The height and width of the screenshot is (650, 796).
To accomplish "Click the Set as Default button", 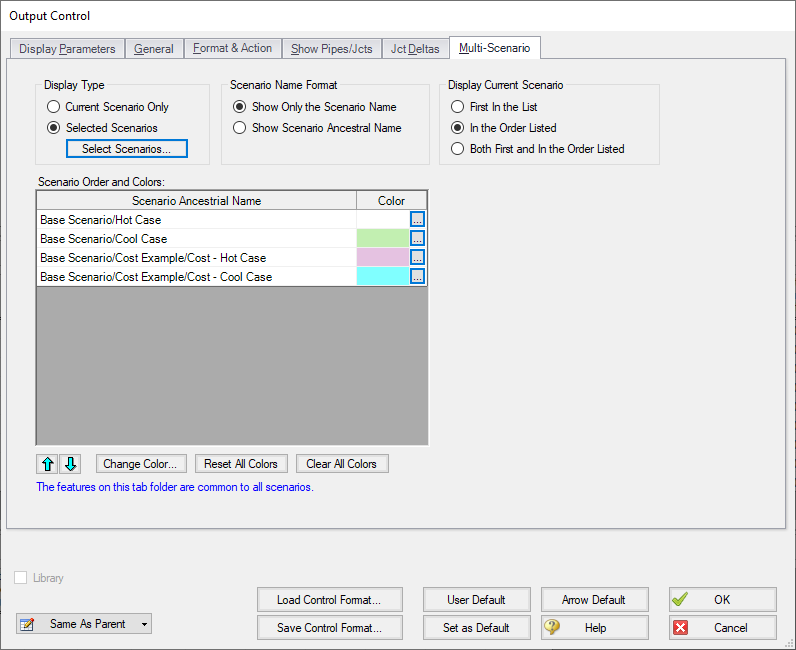I will point(476,628).
